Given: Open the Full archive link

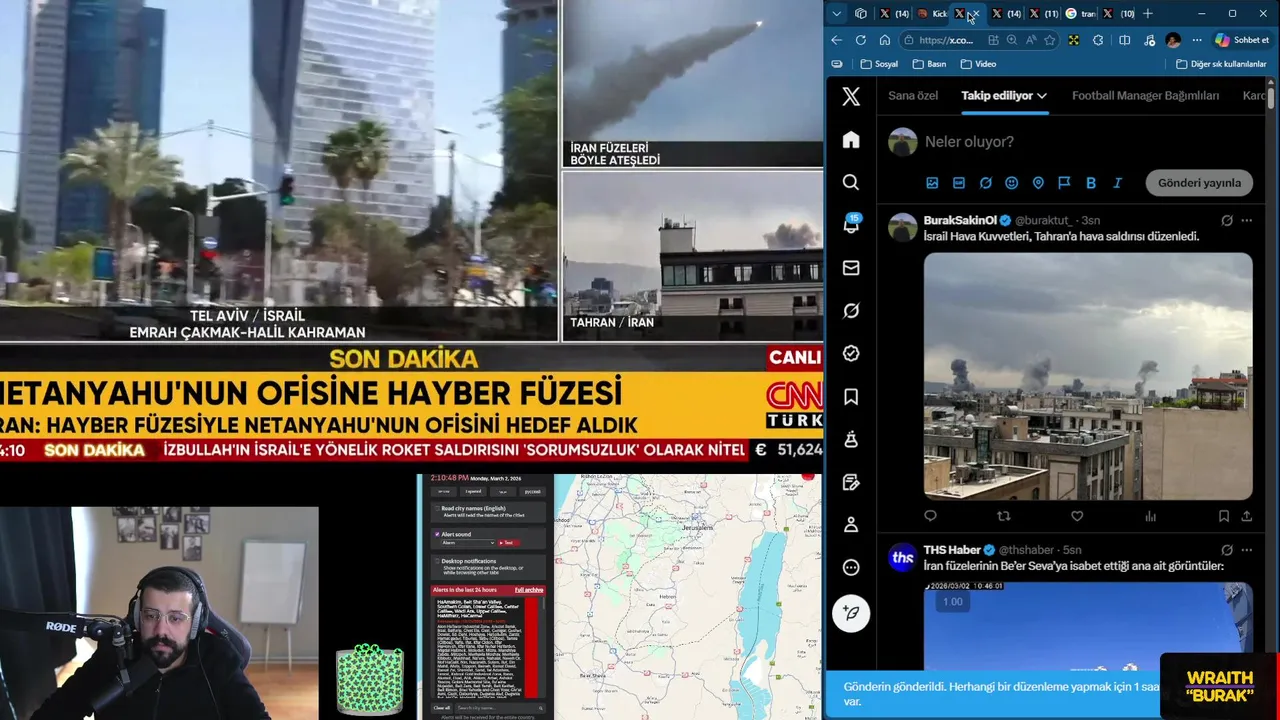Looking at the screenshot, I should [529, 590].
